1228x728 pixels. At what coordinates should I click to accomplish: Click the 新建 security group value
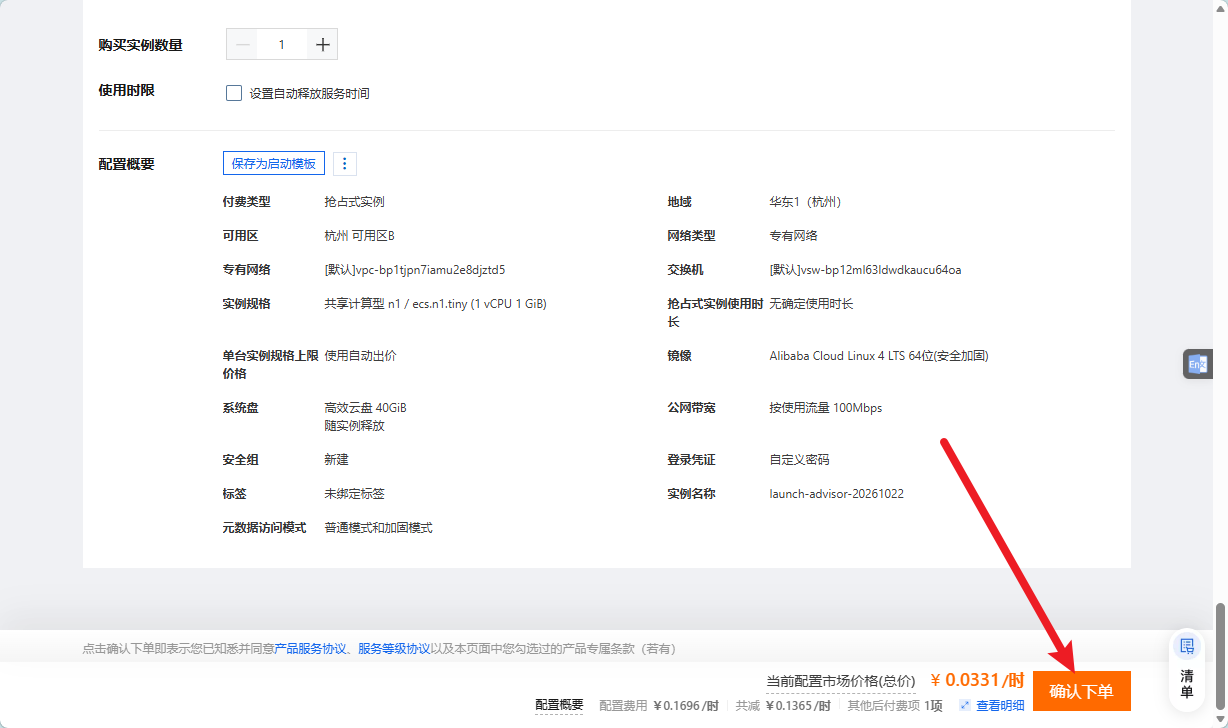point(337,460)
